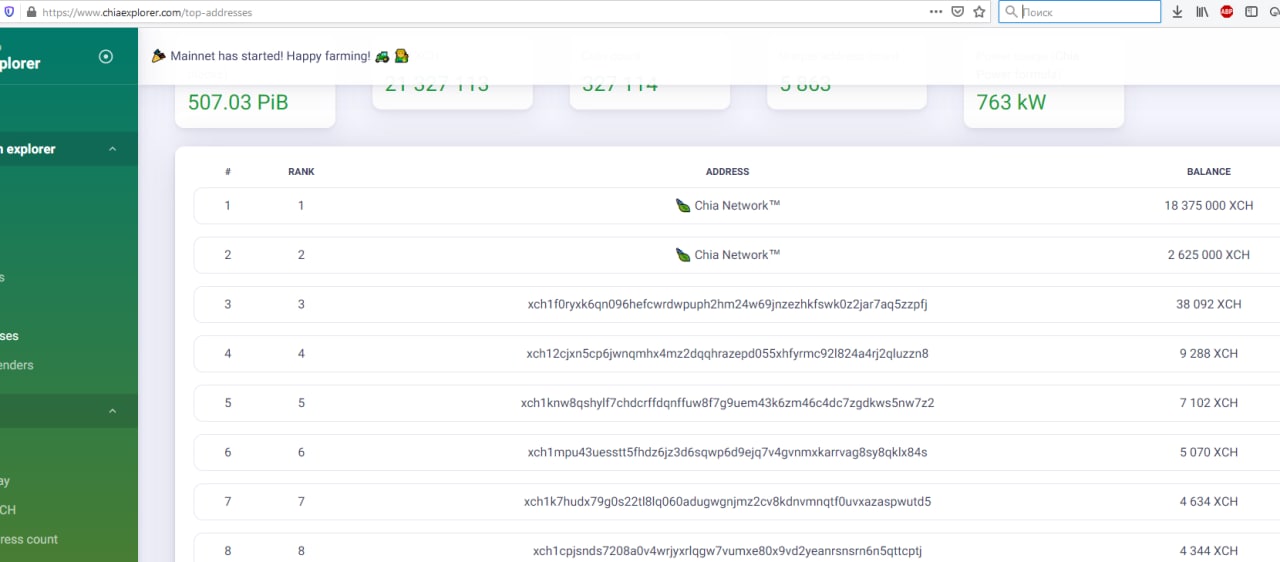Collapse the explorer section chevron

112,149
